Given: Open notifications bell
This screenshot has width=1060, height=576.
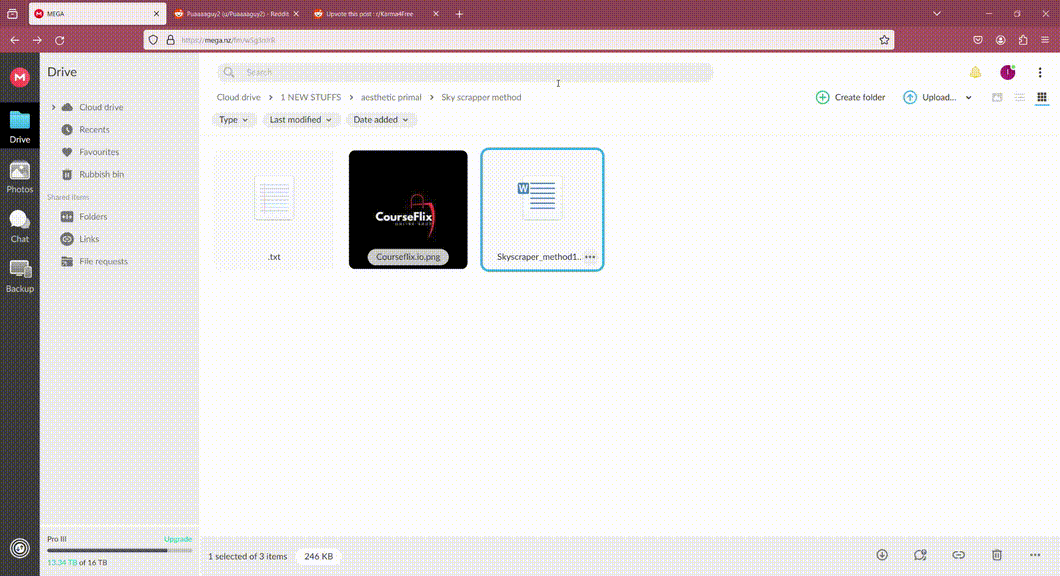Looking at the screenshot, I should tap(975, 72).
